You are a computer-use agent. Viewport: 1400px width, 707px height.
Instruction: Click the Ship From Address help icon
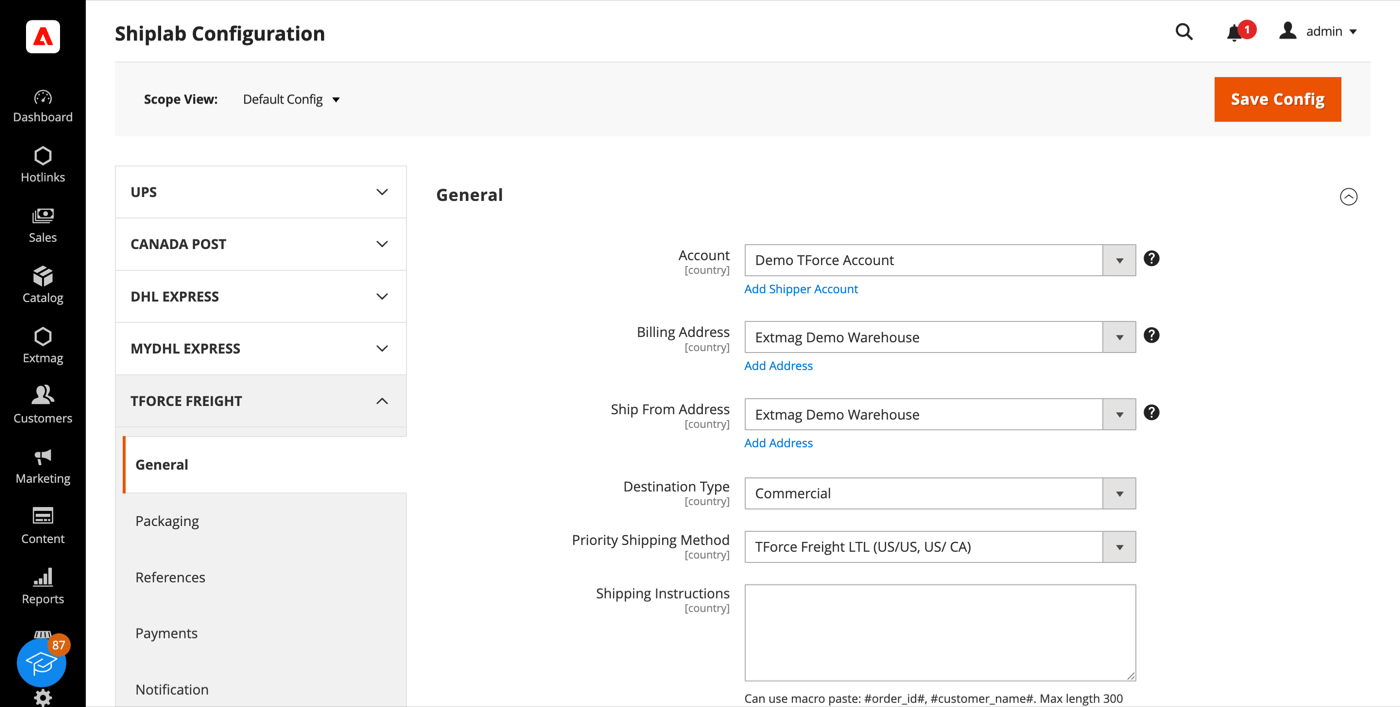click(1152, 413)
